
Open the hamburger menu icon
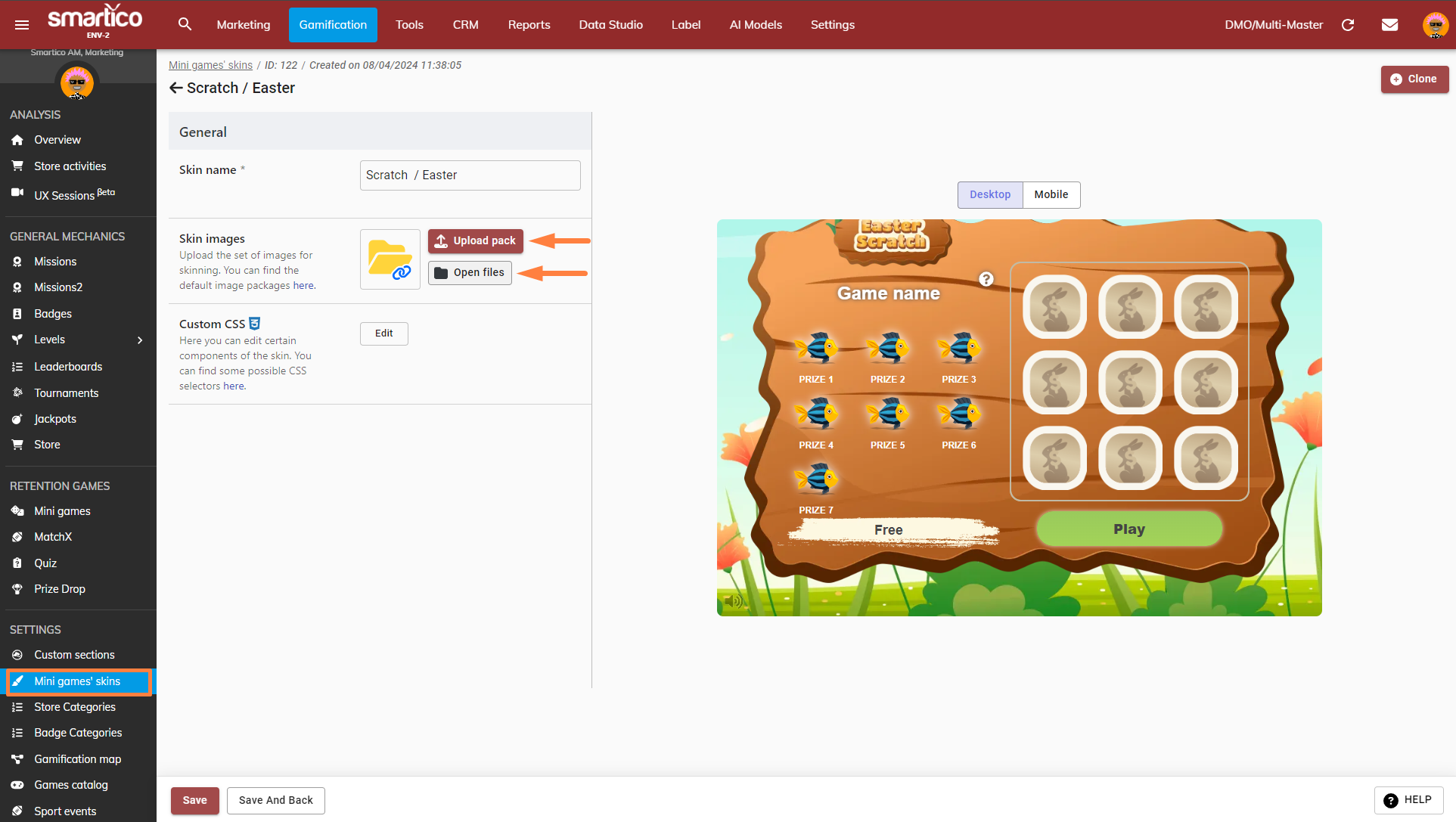[22, 25]
